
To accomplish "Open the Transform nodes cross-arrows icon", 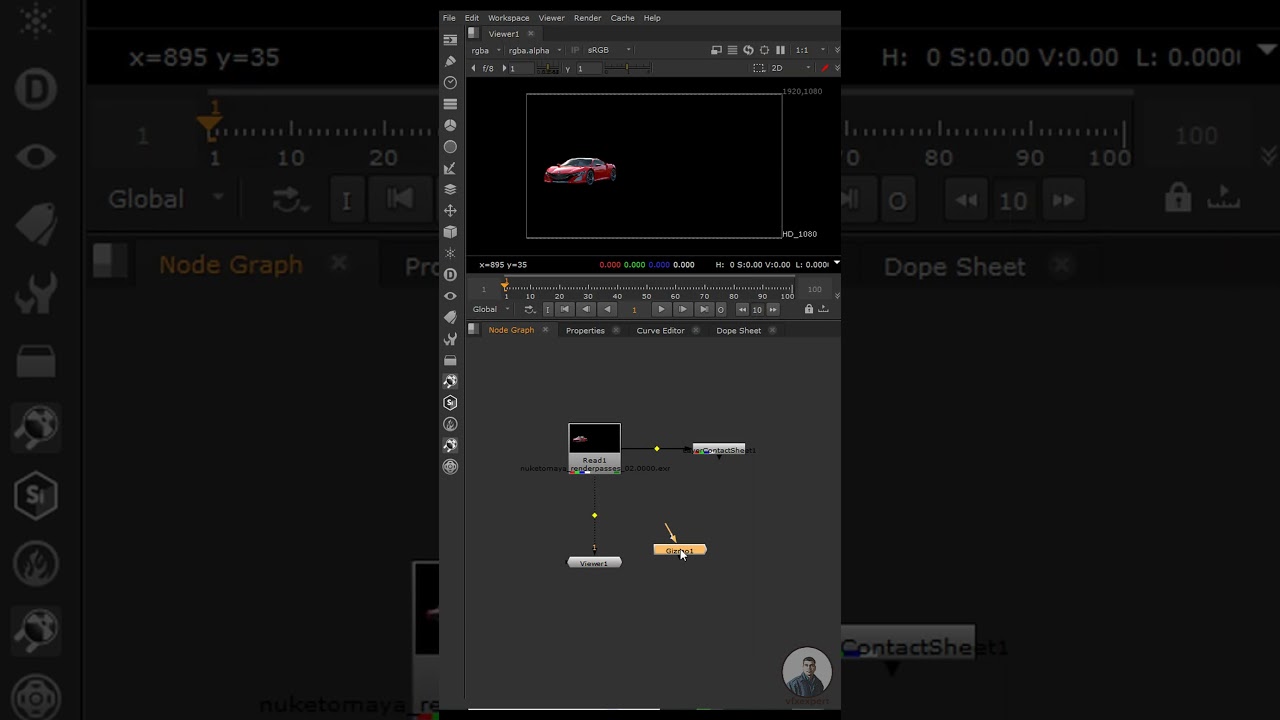I will tap(450, 210).
